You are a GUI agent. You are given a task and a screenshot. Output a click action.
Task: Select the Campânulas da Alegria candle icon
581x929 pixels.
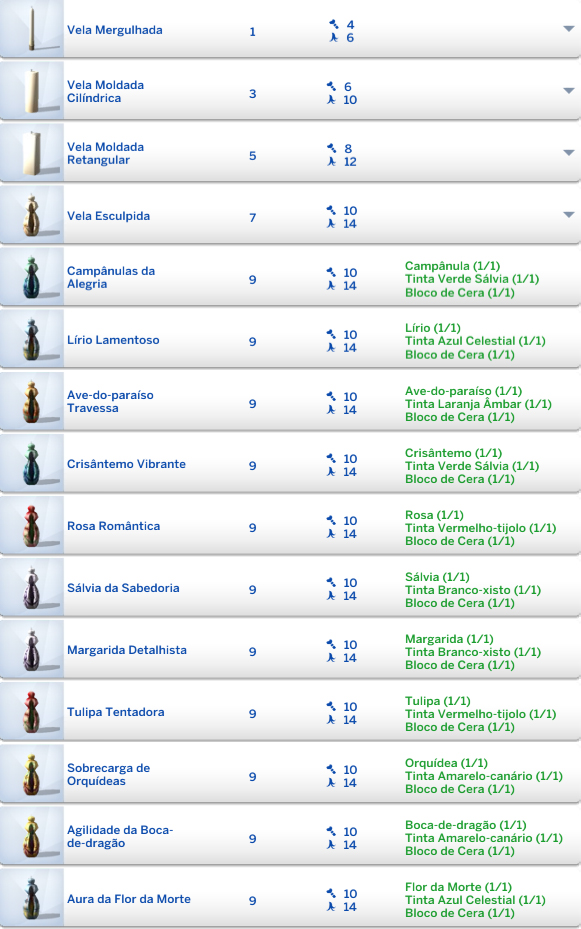click(32, 277)
